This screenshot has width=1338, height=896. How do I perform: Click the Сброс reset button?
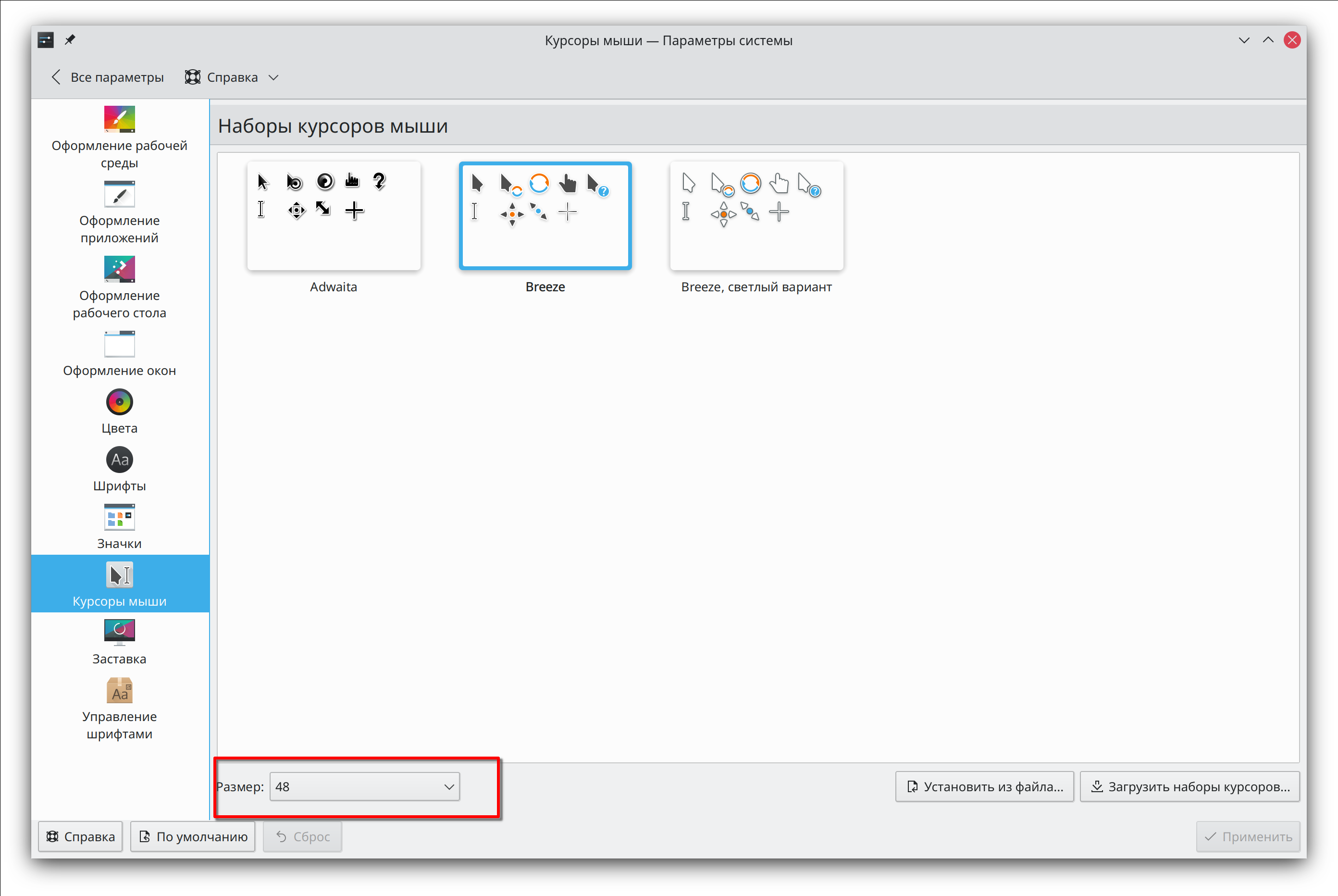[x=302, y=836]
